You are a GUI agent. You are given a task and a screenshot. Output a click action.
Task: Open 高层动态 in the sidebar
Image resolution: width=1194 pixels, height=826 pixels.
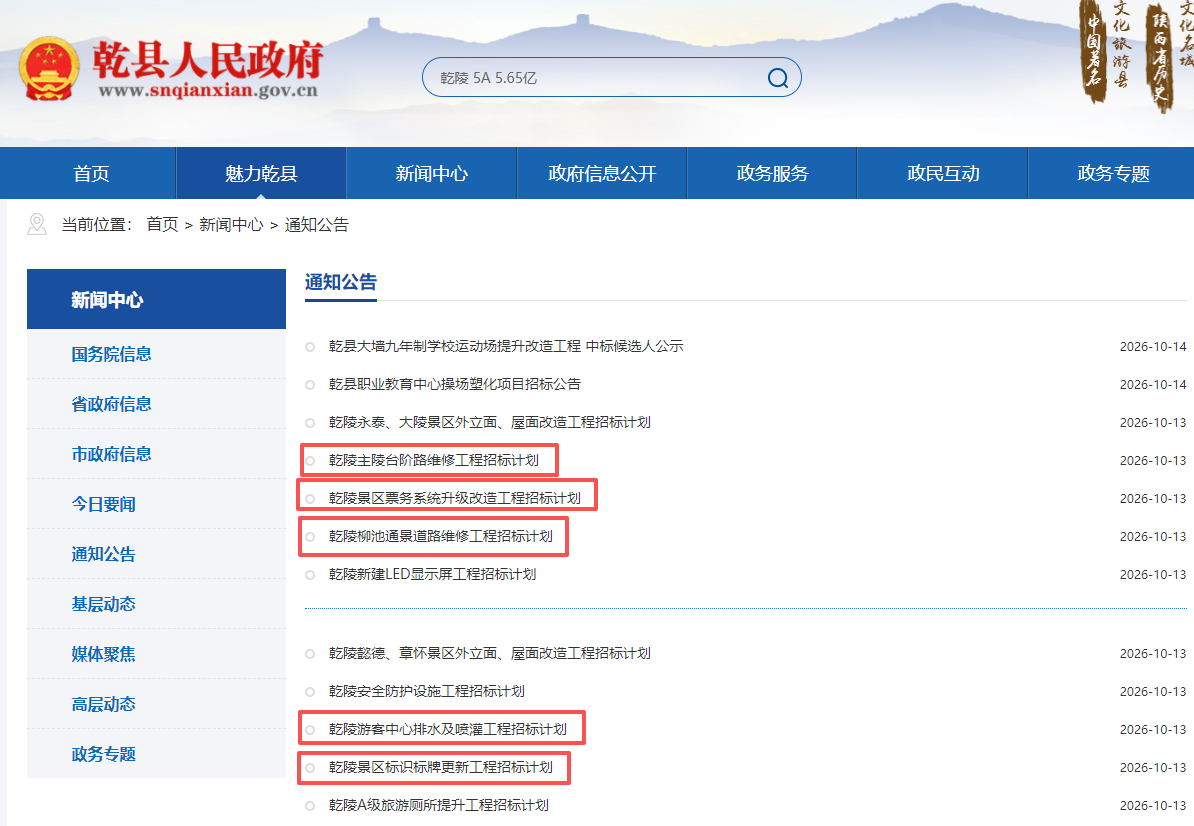[104, 704]
